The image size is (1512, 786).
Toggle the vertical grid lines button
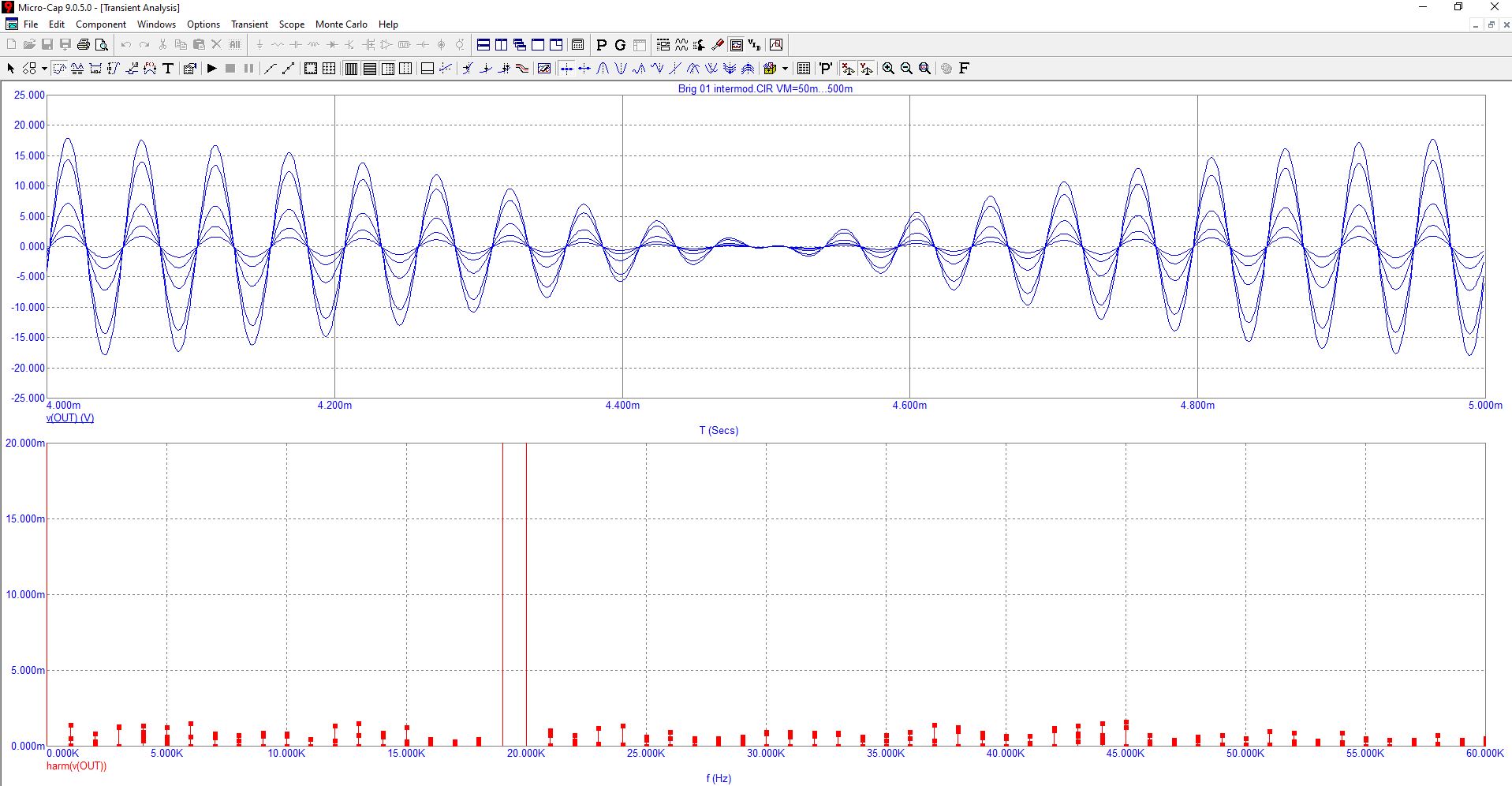(x=351, y=69)
